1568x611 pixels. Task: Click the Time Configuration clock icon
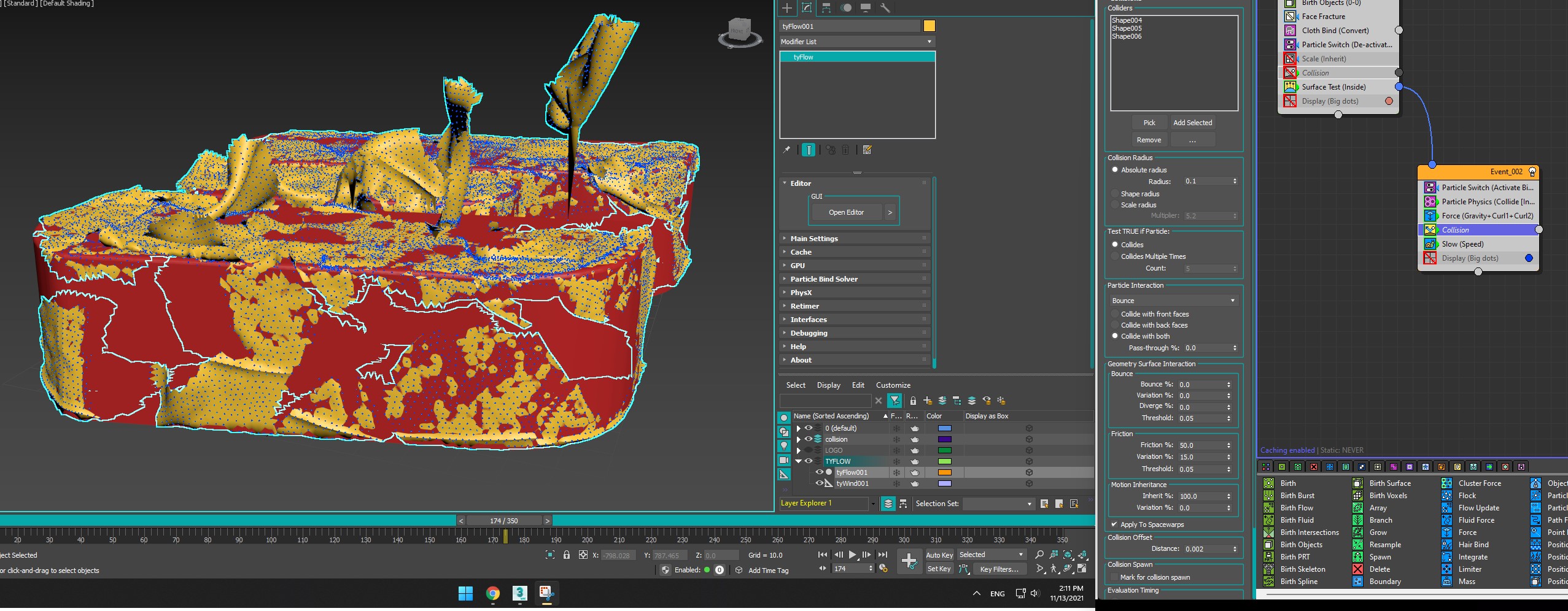tap(883, 569)
